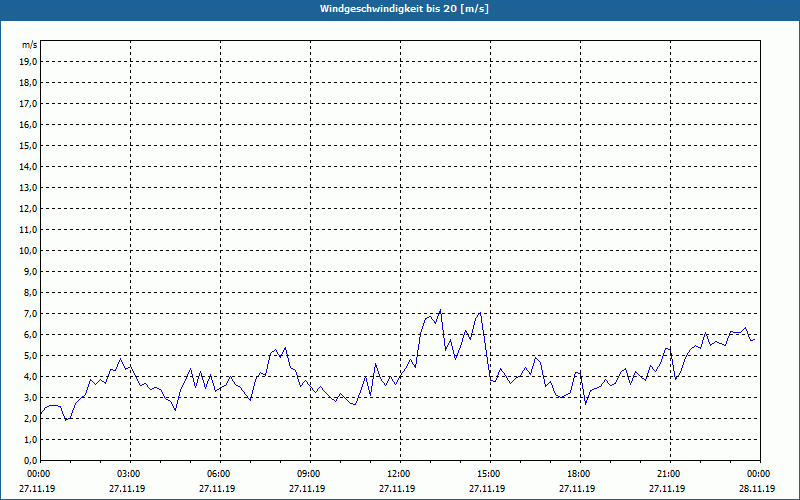Click the 27.11.19 date beneath 15:00

pos(487,489)
